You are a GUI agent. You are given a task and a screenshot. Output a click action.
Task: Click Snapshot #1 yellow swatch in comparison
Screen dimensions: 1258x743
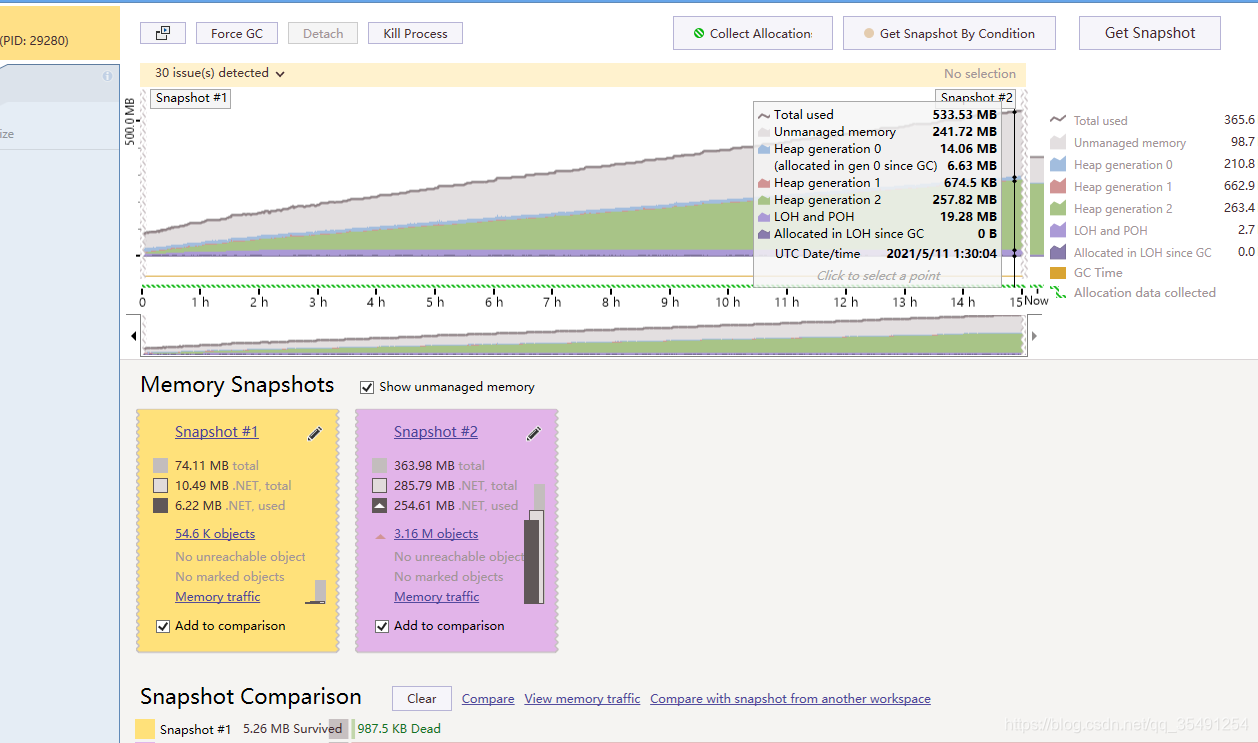point(145,729)
